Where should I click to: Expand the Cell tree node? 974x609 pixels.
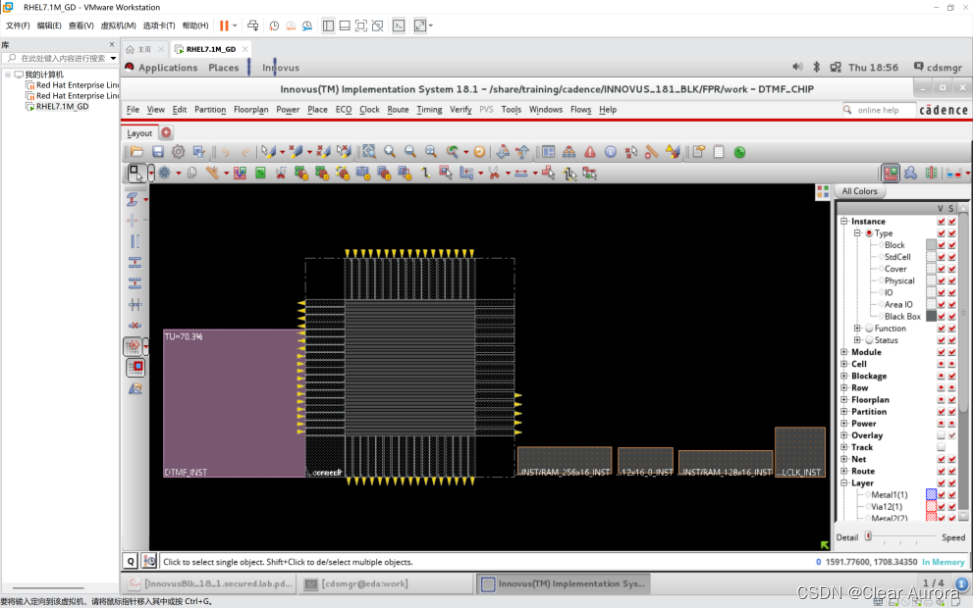[844, 364]
